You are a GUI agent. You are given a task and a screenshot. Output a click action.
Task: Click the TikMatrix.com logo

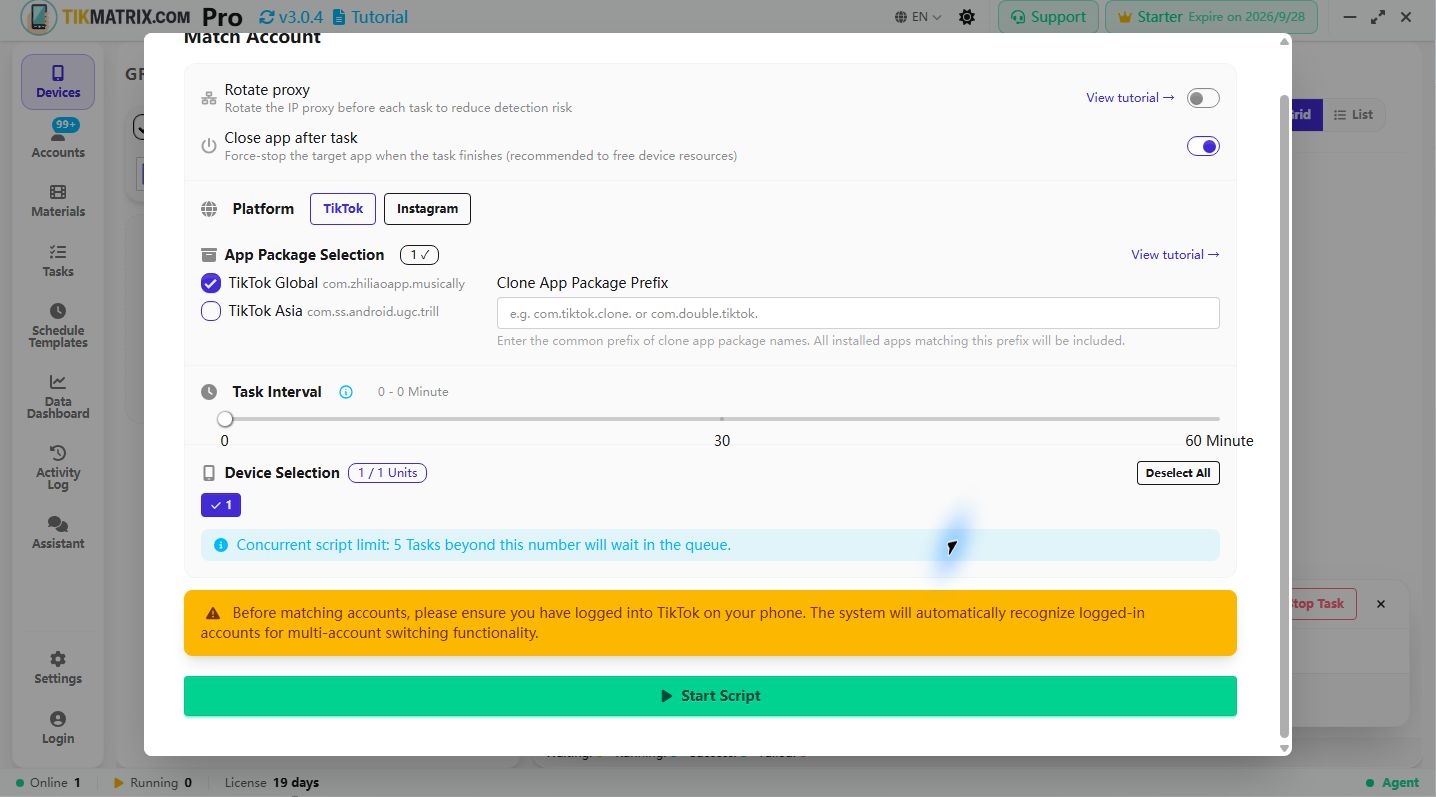105,17
